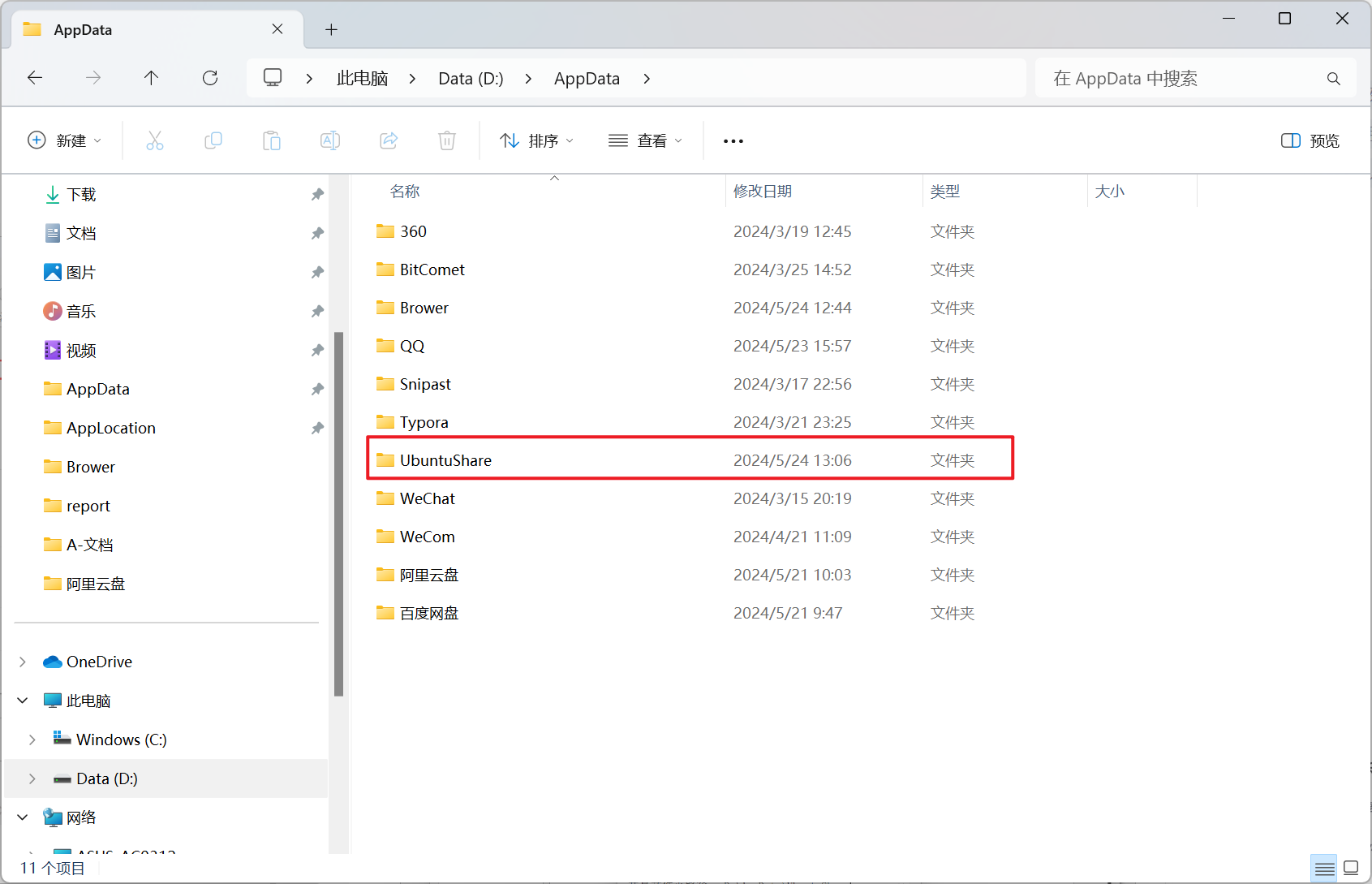Viewport: 1372px width, 884px height.
Task: Close the AppData tab
Action: click(x=277, y=29)
